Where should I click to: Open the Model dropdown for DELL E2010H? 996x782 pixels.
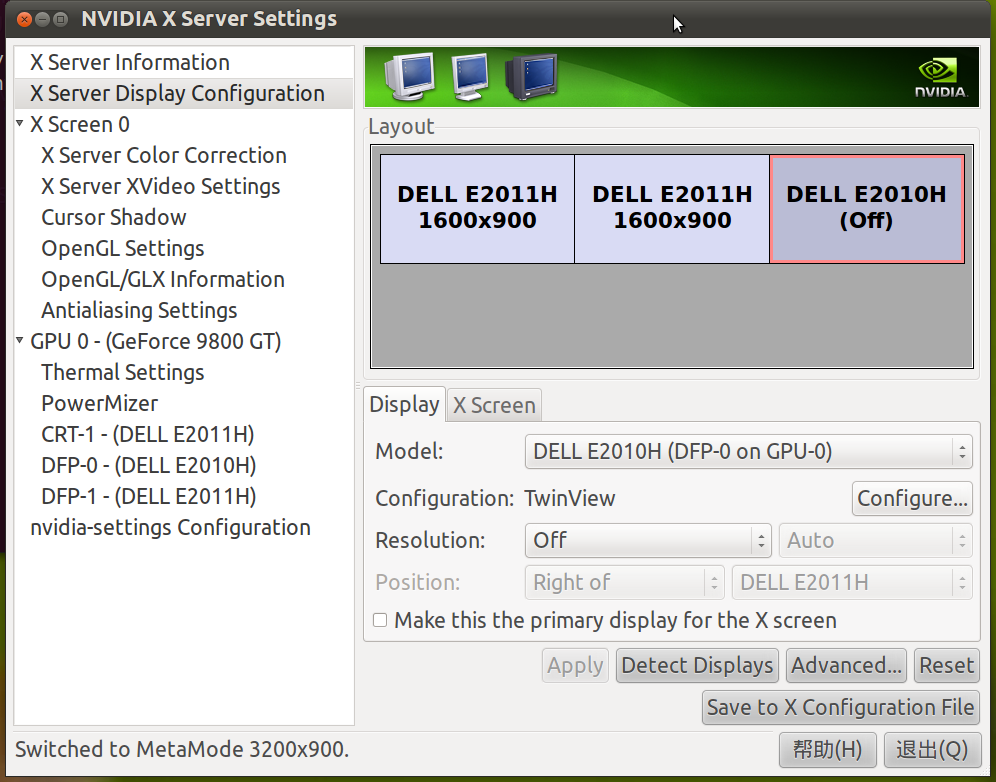point(748,452)
